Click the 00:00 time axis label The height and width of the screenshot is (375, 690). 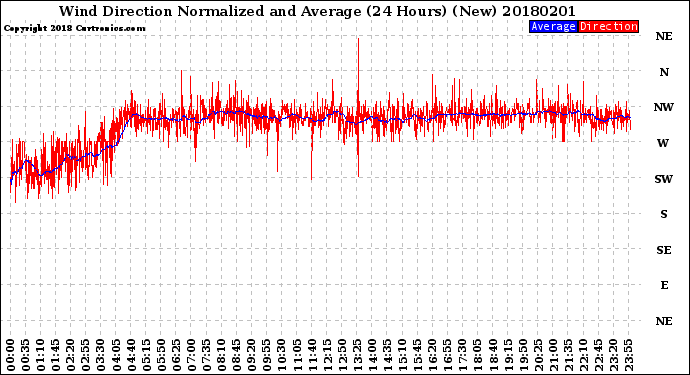tap(11, 355)
